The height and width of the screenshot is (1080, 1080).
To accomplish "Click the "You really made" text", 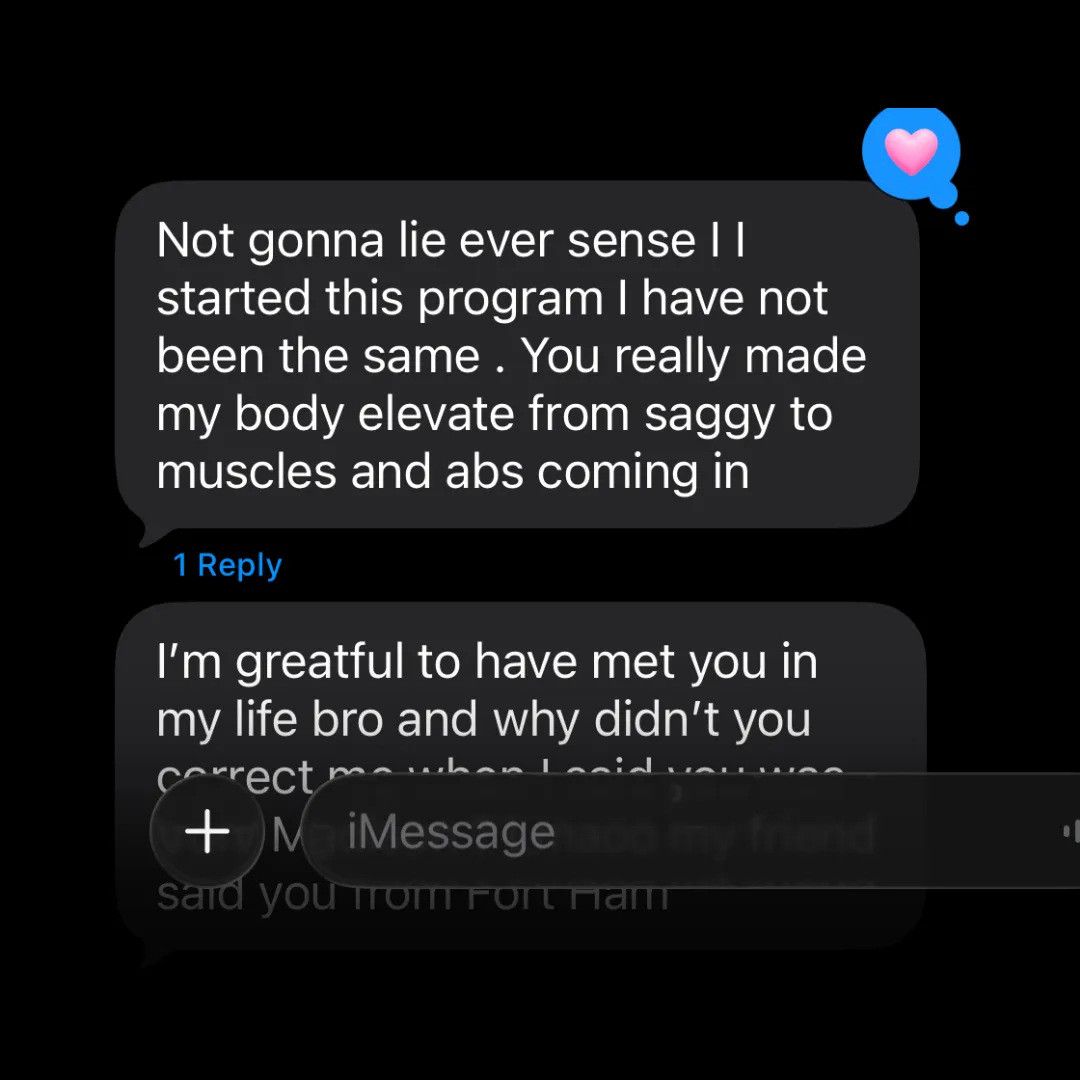I will (693, 356).
